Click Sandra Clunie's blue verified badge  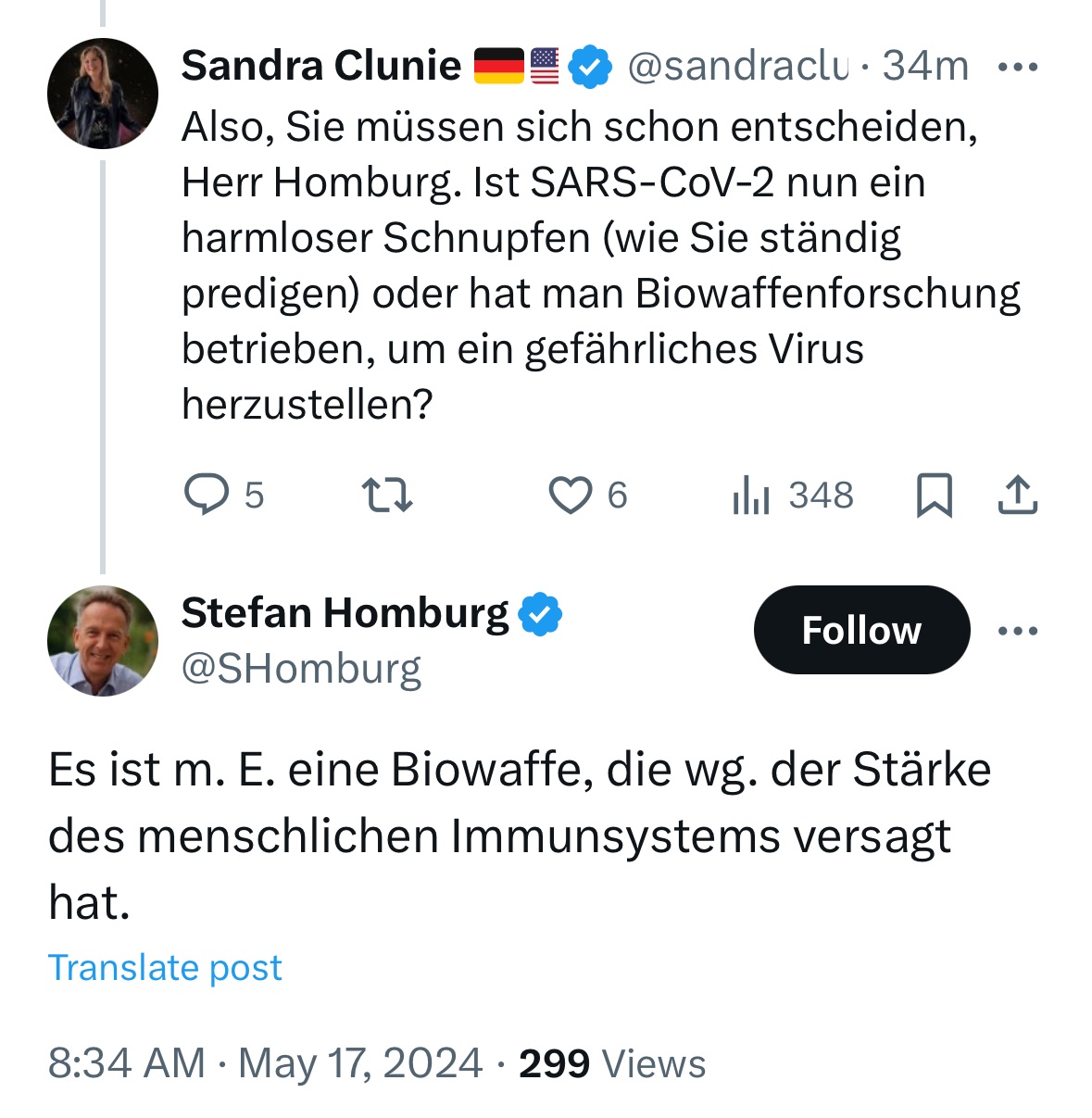590,66
